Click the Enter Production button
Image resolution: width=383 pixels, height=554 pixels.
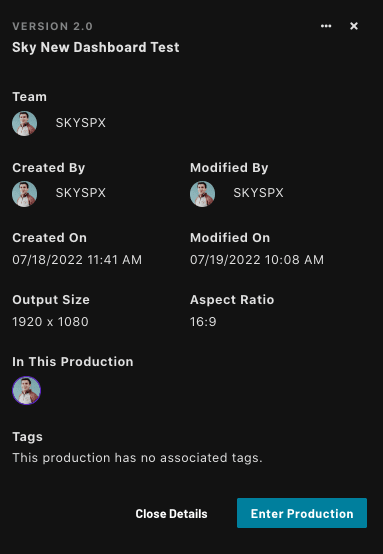(302, 513)
